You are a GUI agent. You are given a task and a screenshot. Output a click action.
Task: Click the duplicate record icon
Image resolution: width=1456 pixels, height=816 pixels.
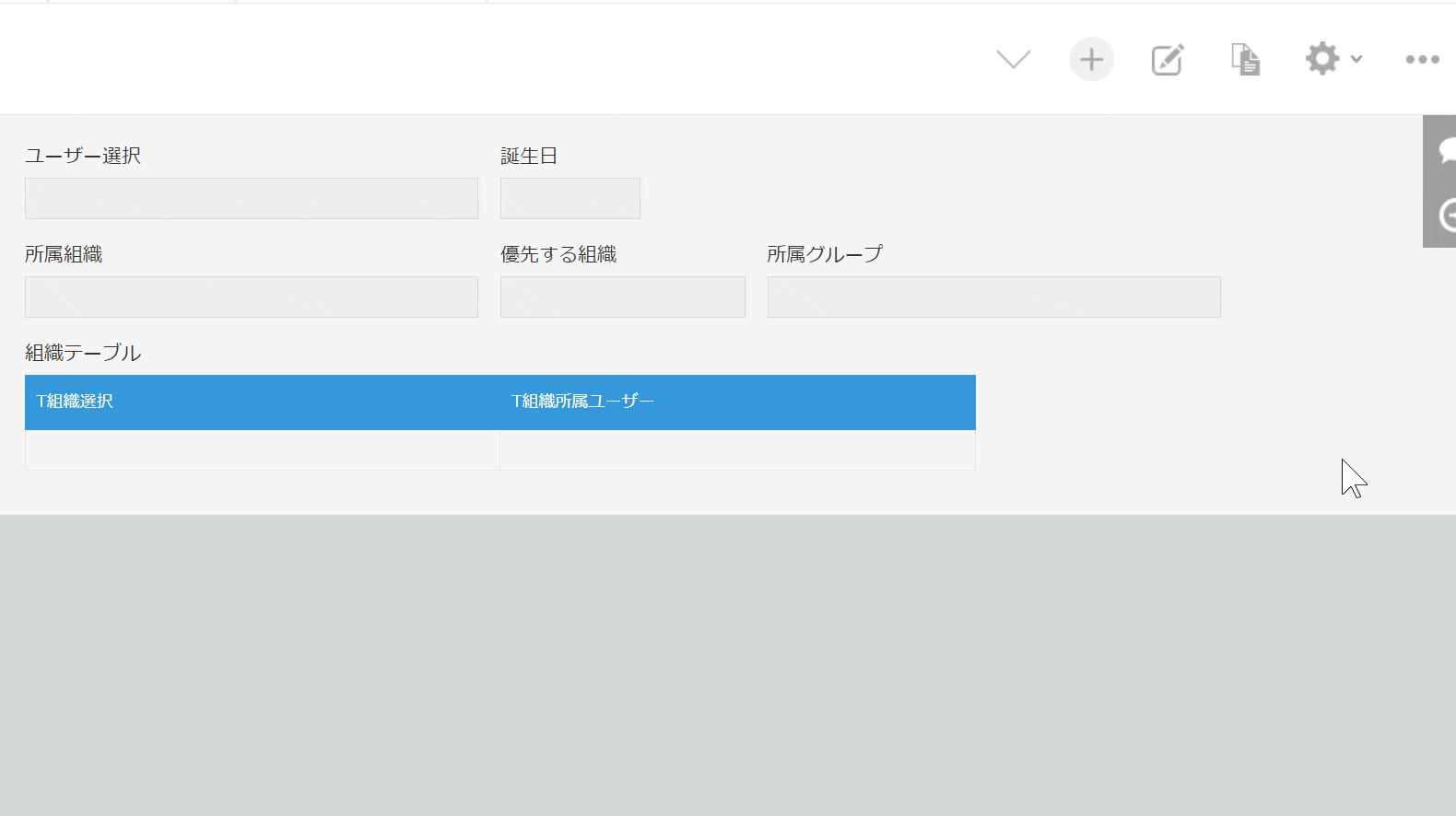coord(1246,60)
